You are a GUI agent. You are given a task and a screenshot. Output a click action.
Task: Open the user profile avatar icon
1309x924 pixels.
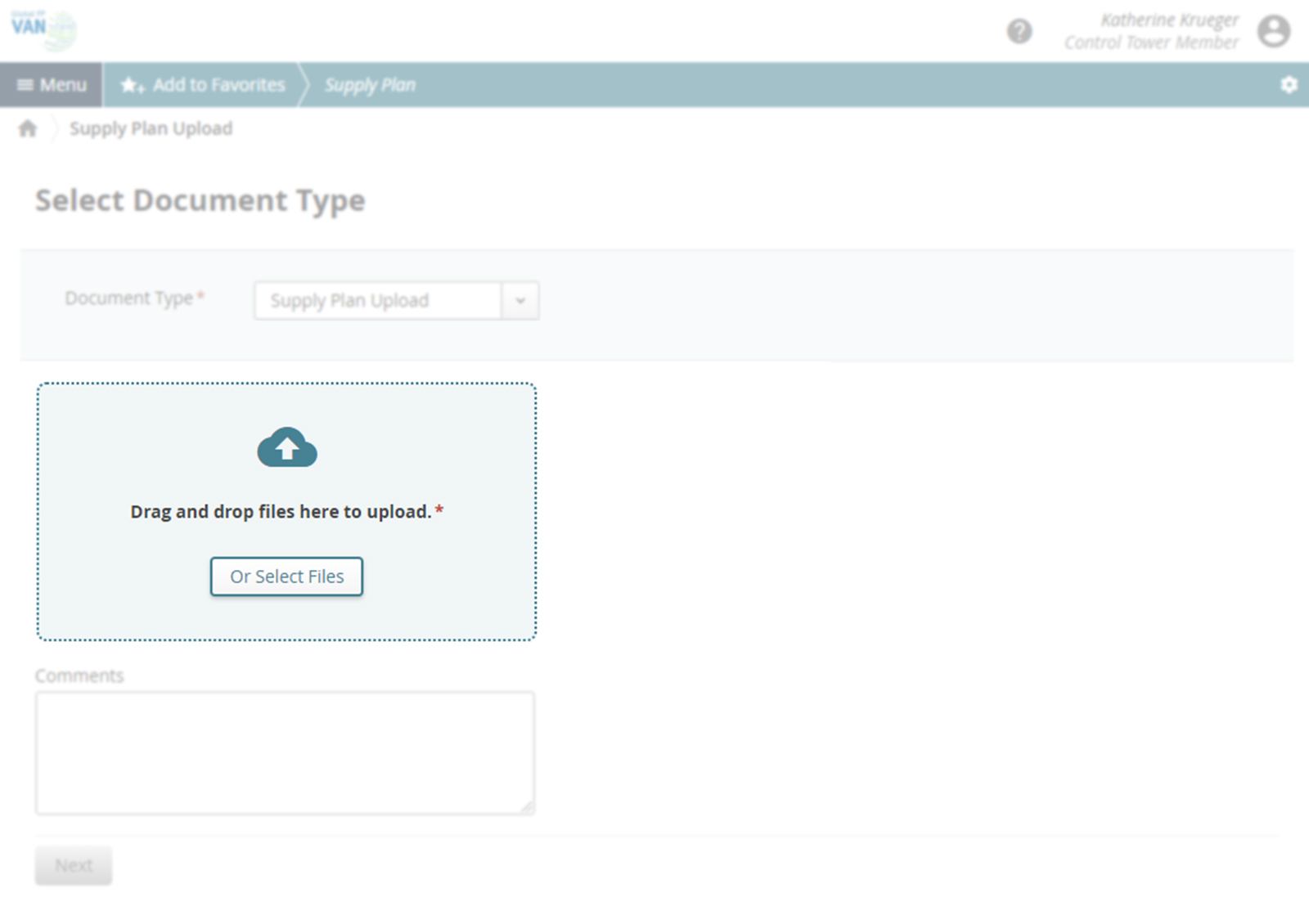tap(1273, 32)
